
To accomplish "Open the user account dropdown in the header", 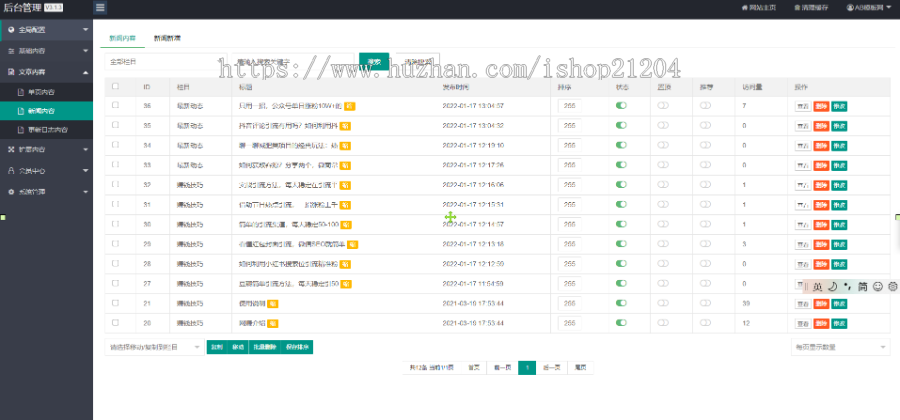I will click(x=868, y=7).
